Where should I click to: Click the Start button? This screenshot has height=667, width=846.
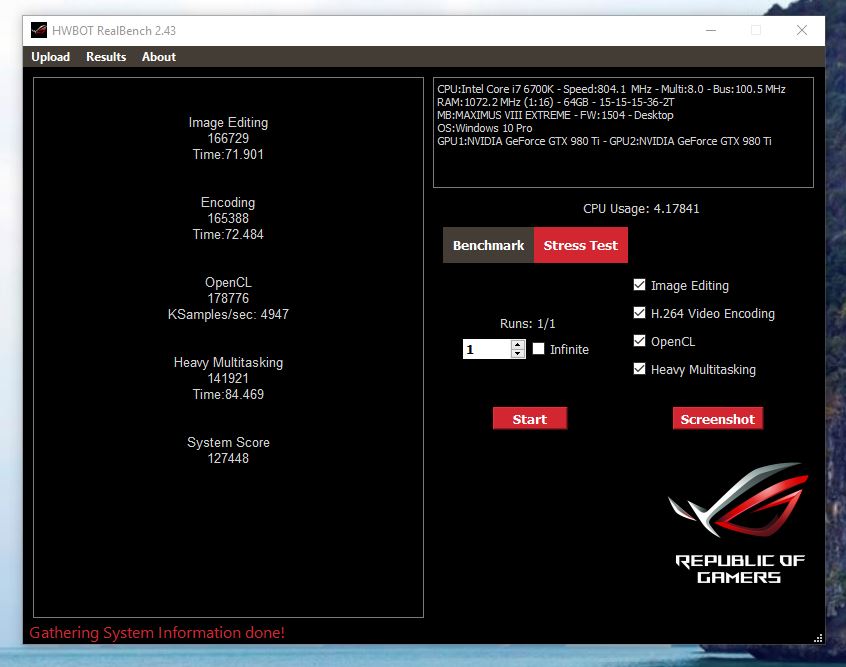[530, 419]
